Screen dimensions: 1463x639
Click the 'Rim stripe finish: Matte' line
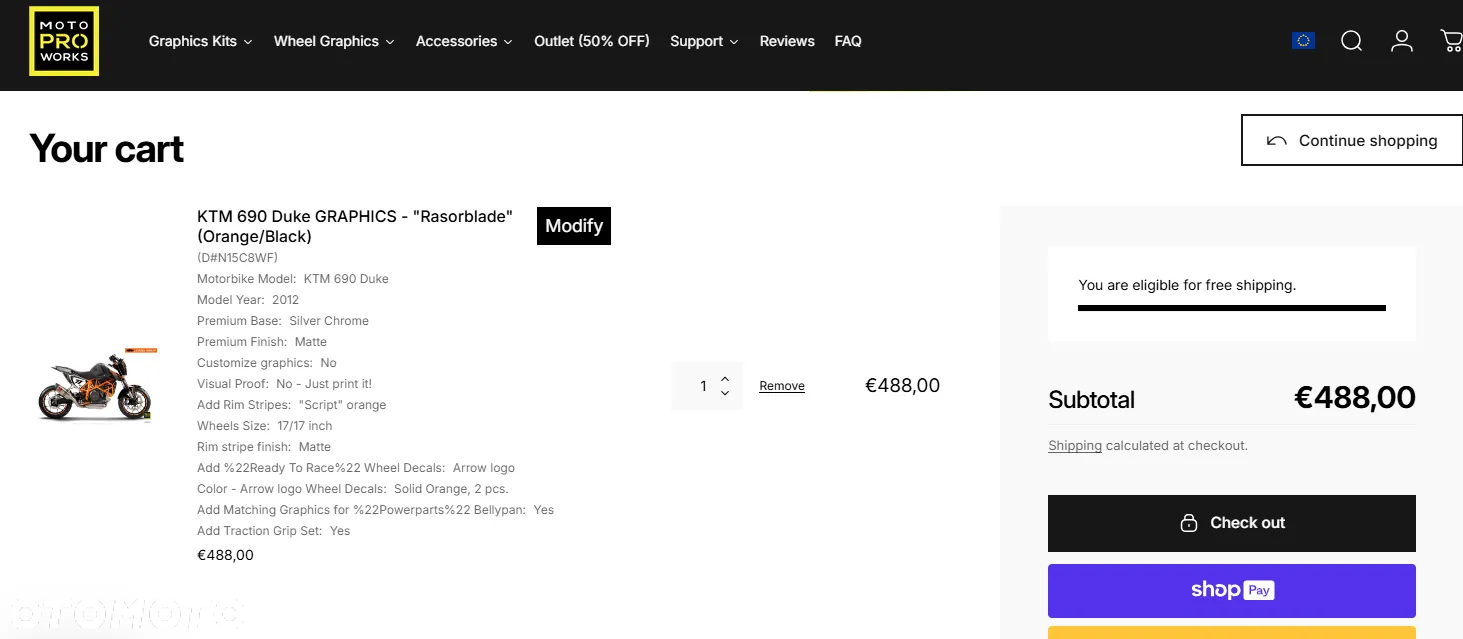click(264, 447)
